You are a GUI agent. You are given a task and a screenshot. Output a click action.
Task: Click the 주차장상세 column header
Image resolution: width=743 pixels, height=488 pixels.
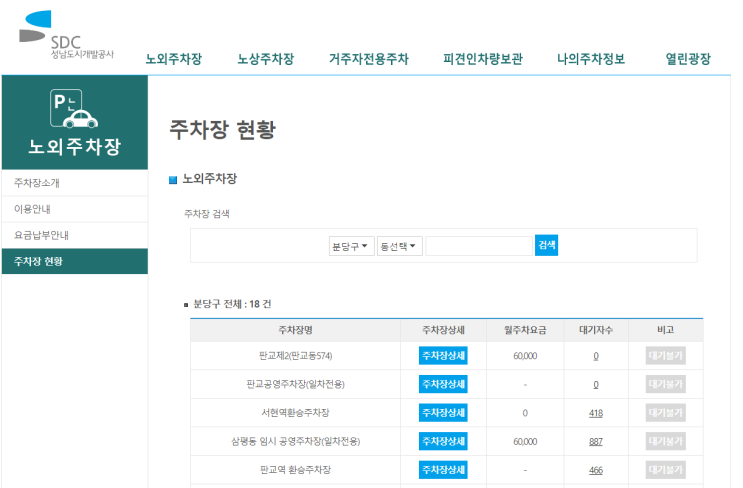443,330
